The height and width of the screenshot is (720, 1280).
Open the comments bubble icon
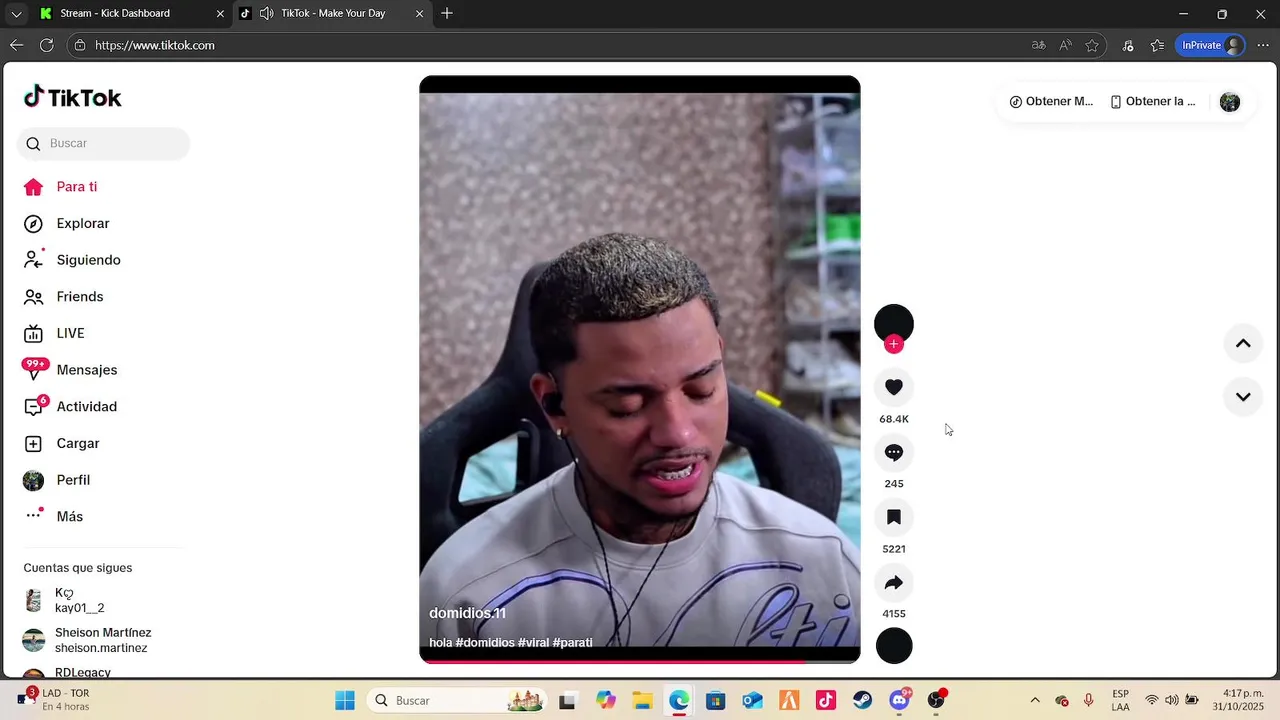894,453
